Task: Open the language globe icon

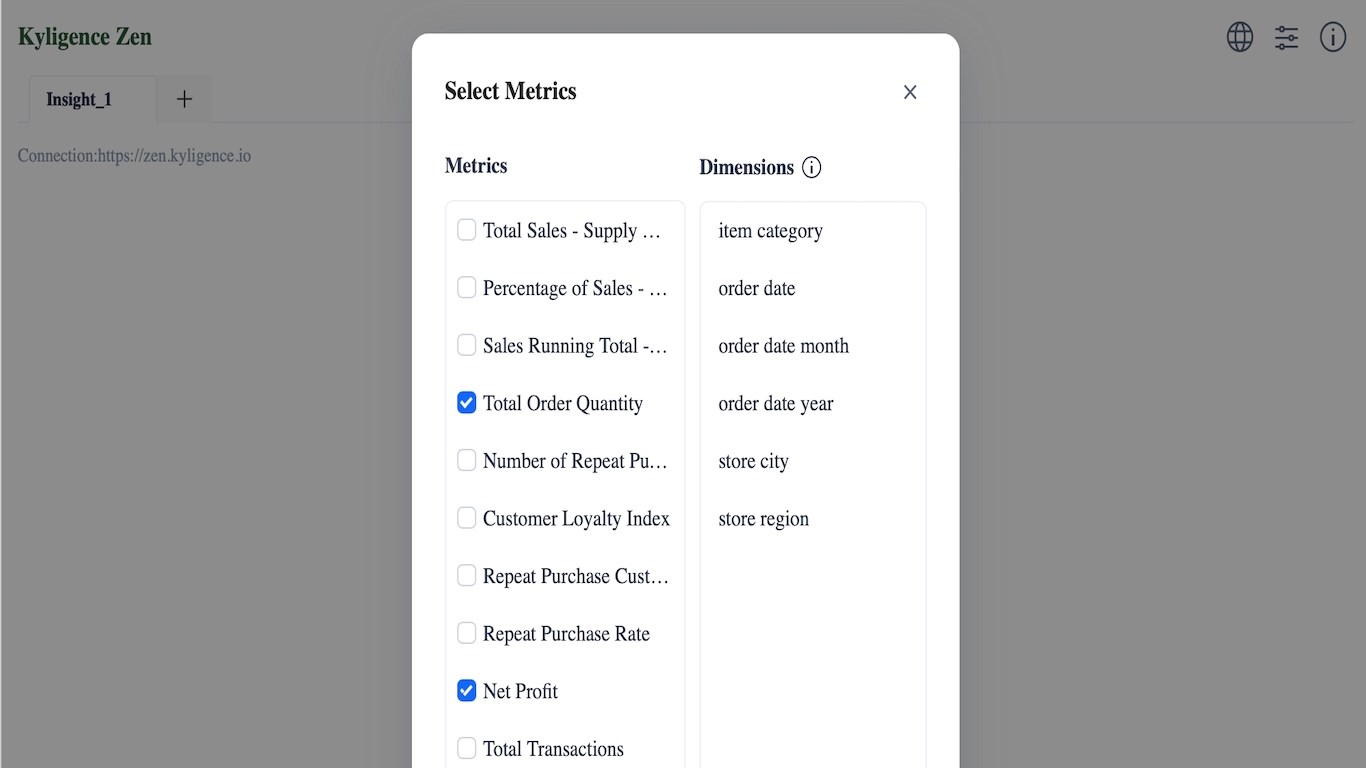Action: click(x=1240, y=37)
